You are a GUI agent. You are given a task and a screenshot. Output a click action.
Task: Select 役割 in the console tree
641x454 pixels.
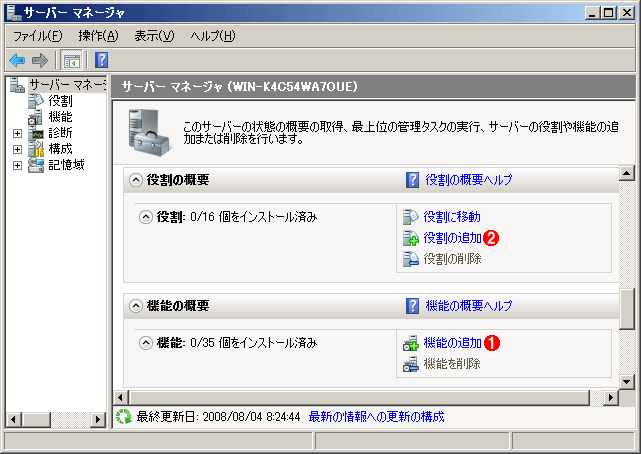click(61, 101)
